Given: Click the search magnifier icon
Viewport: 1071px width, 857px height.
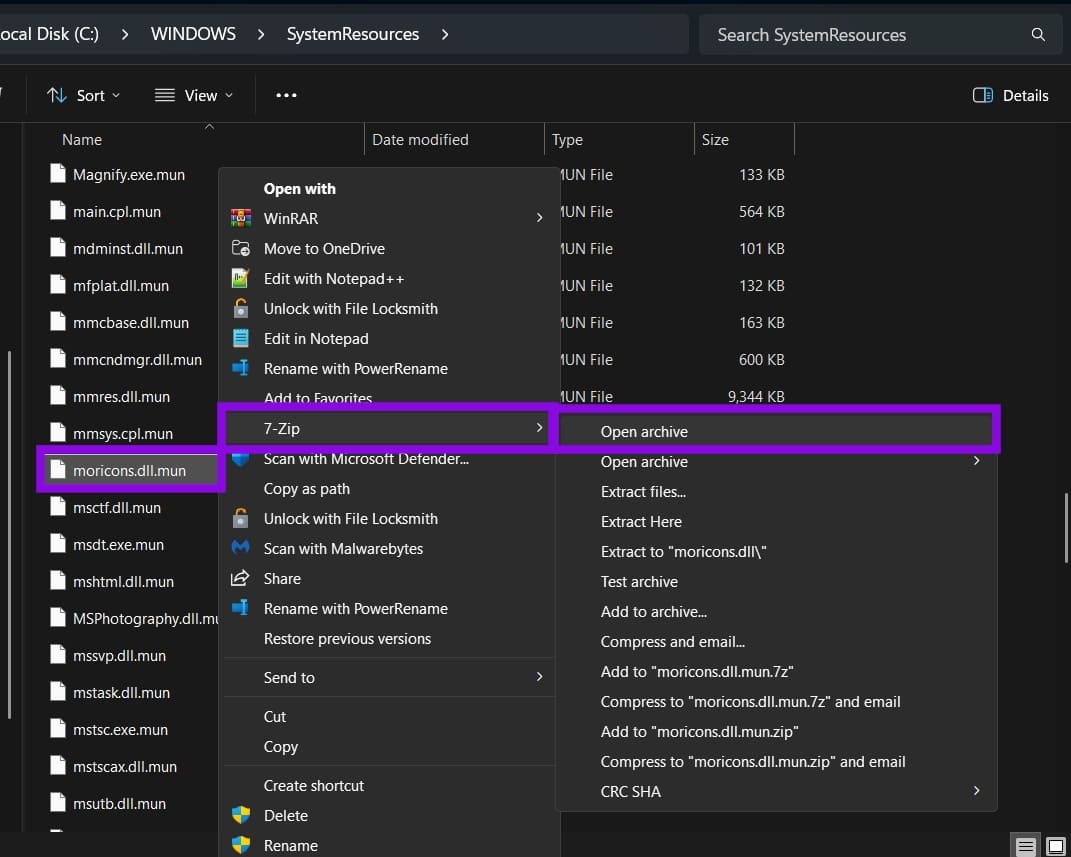Looking at the screenshot, I should click(1038, 35).
